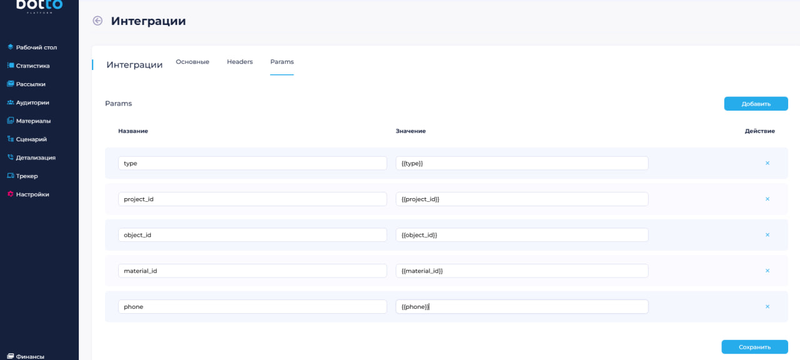The width and height of the screenshot is (800, 360).
Task: Click the Название column header
Action: 133,131
